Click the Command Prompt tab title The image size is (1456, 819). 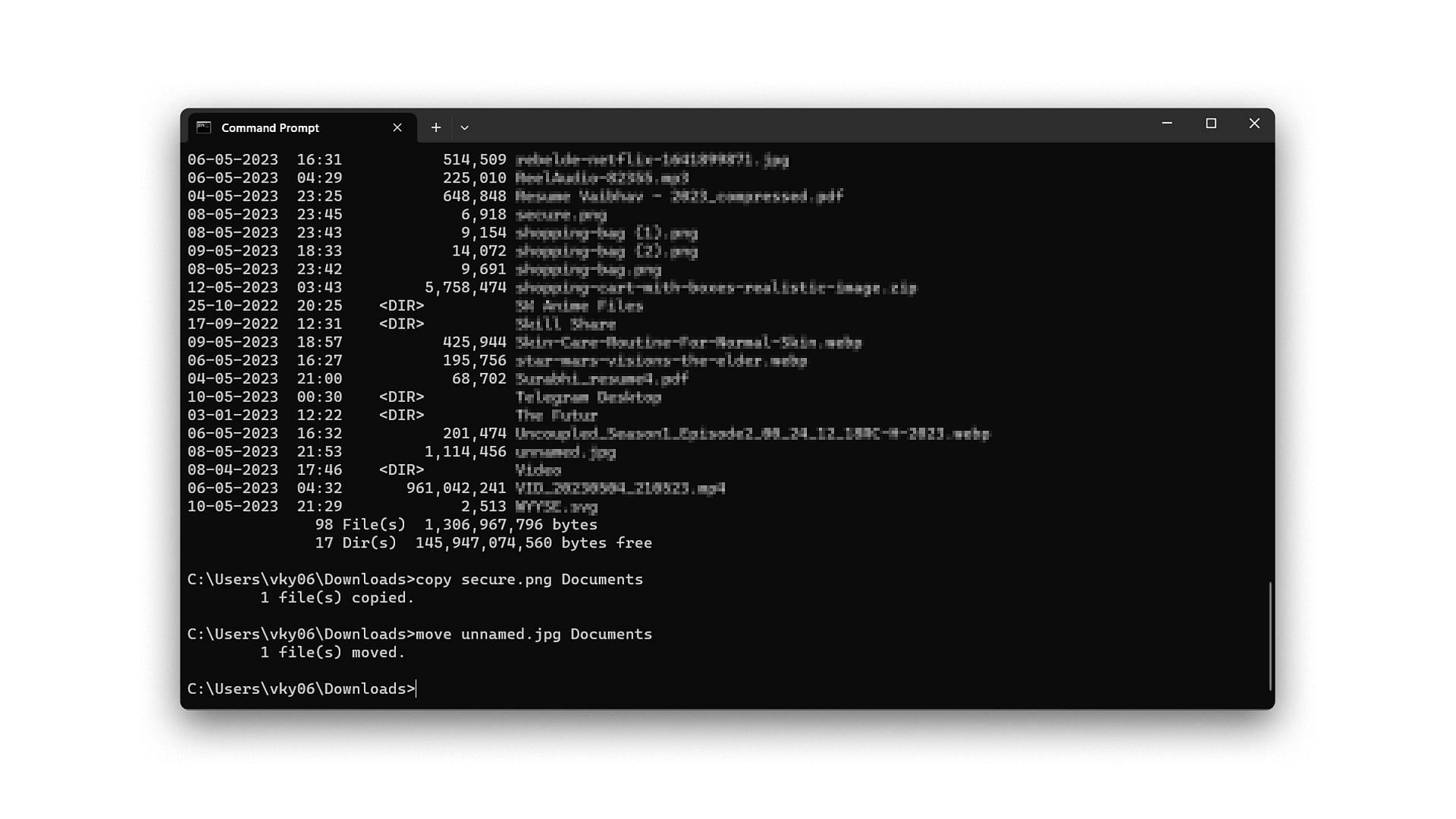click(x=270, y=127)
